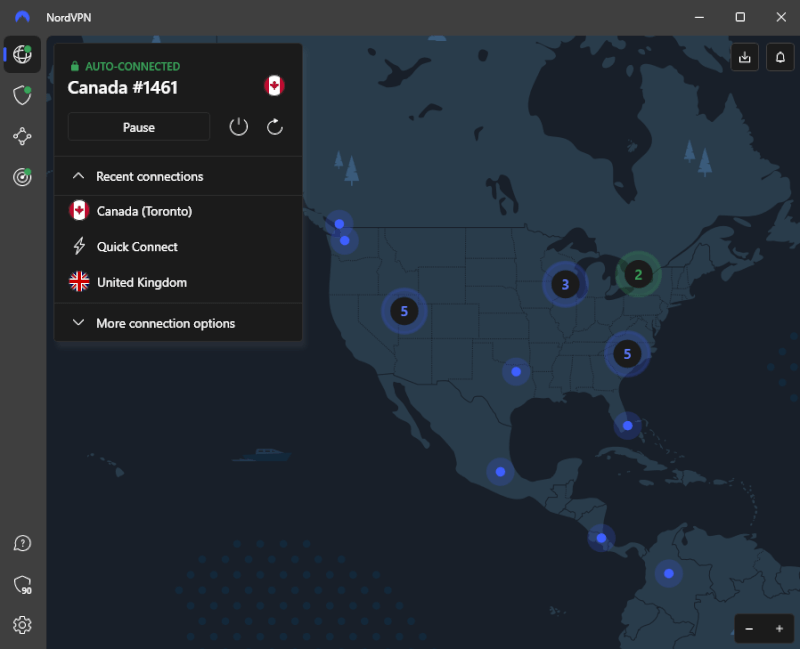Select Quick Connect
This screenshot has height=649, width=800.
(x=178, y=247)
